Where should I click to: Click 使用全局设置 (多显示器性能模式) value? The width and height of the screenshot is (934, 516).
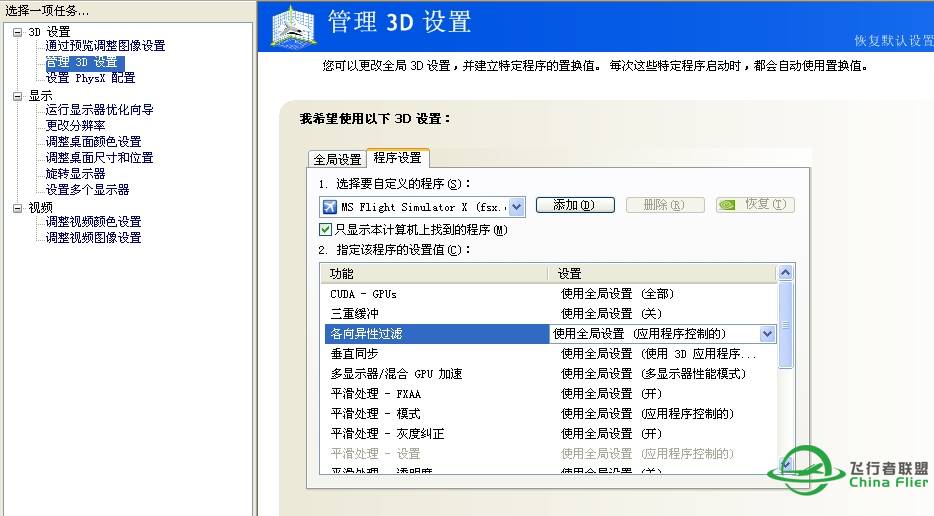click(x=653, y=374)
